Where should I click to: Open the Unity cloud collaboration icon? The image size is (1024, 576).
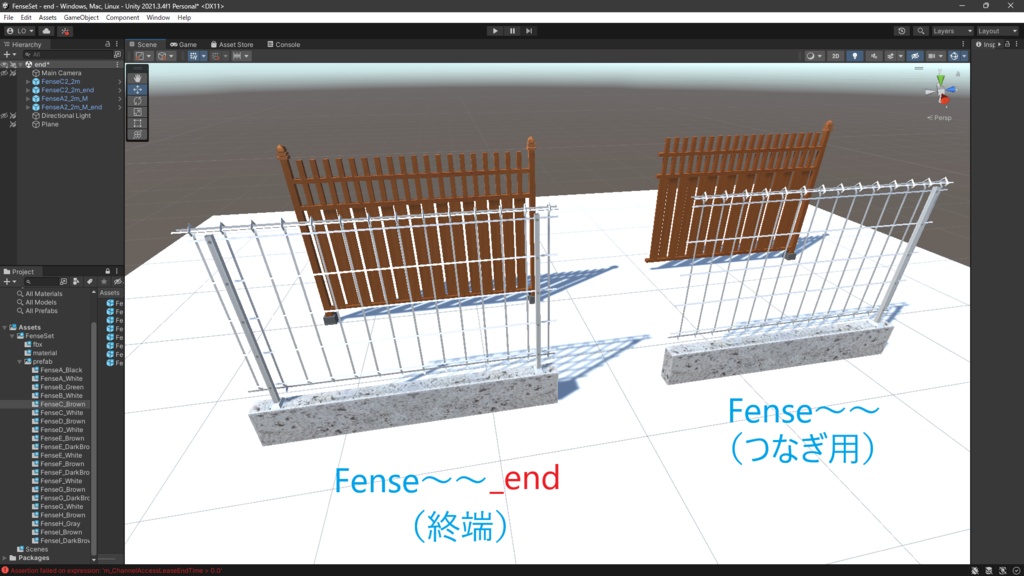coord(46,31)
